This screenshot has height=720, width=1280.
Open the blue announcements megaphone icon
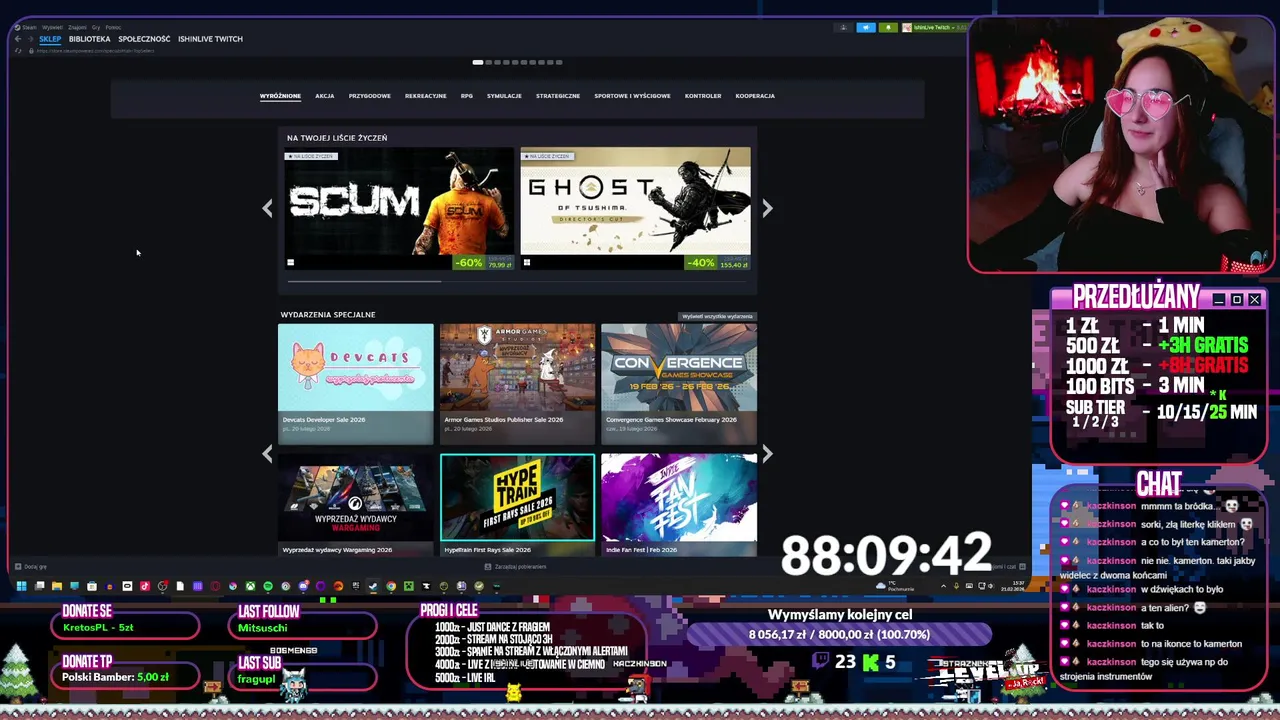[866, 27]
